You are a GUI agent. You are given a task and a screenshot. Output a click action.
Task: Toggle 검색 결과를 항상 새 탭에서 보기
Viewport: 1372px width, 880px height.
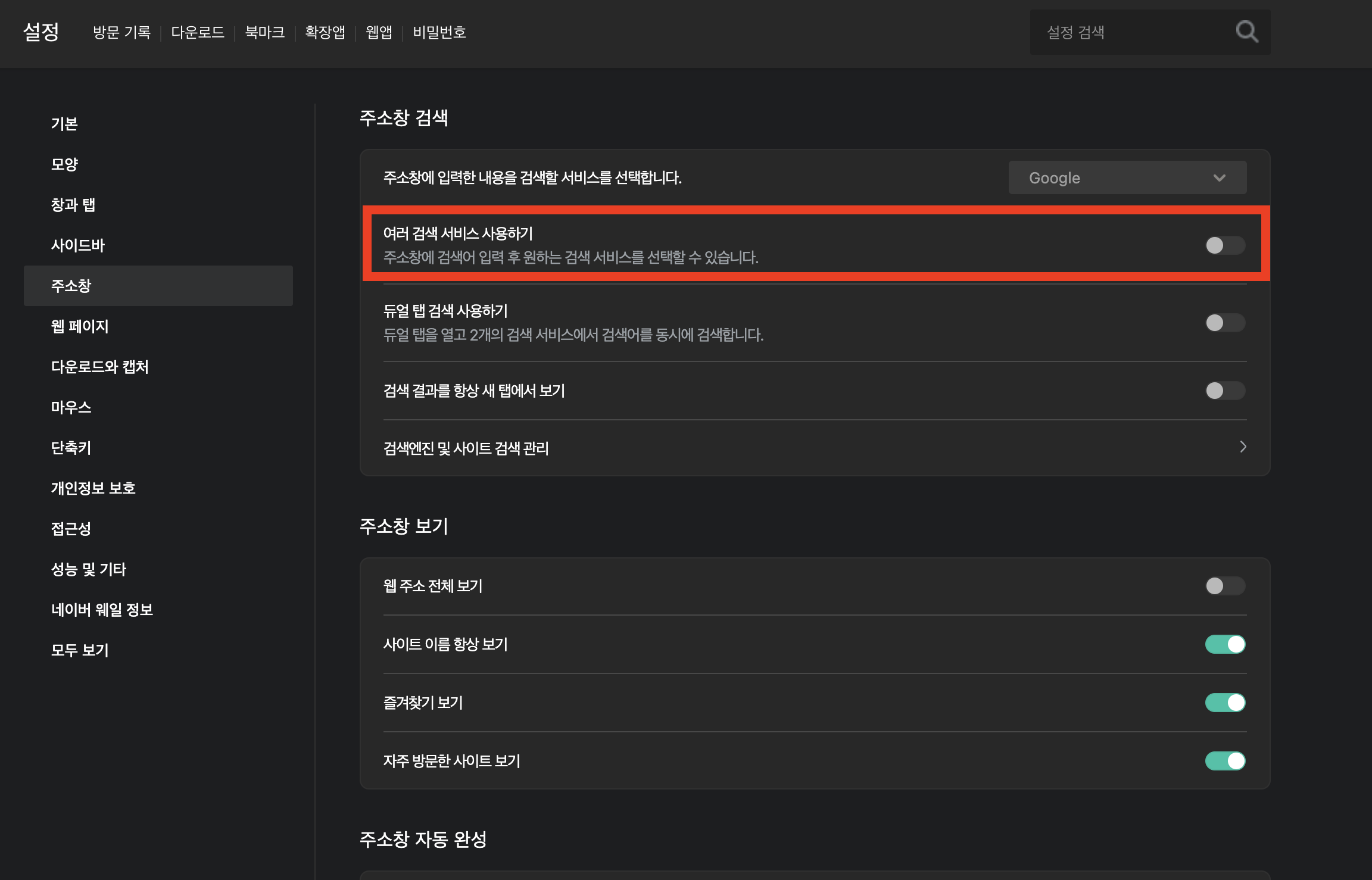[1225, 391]
